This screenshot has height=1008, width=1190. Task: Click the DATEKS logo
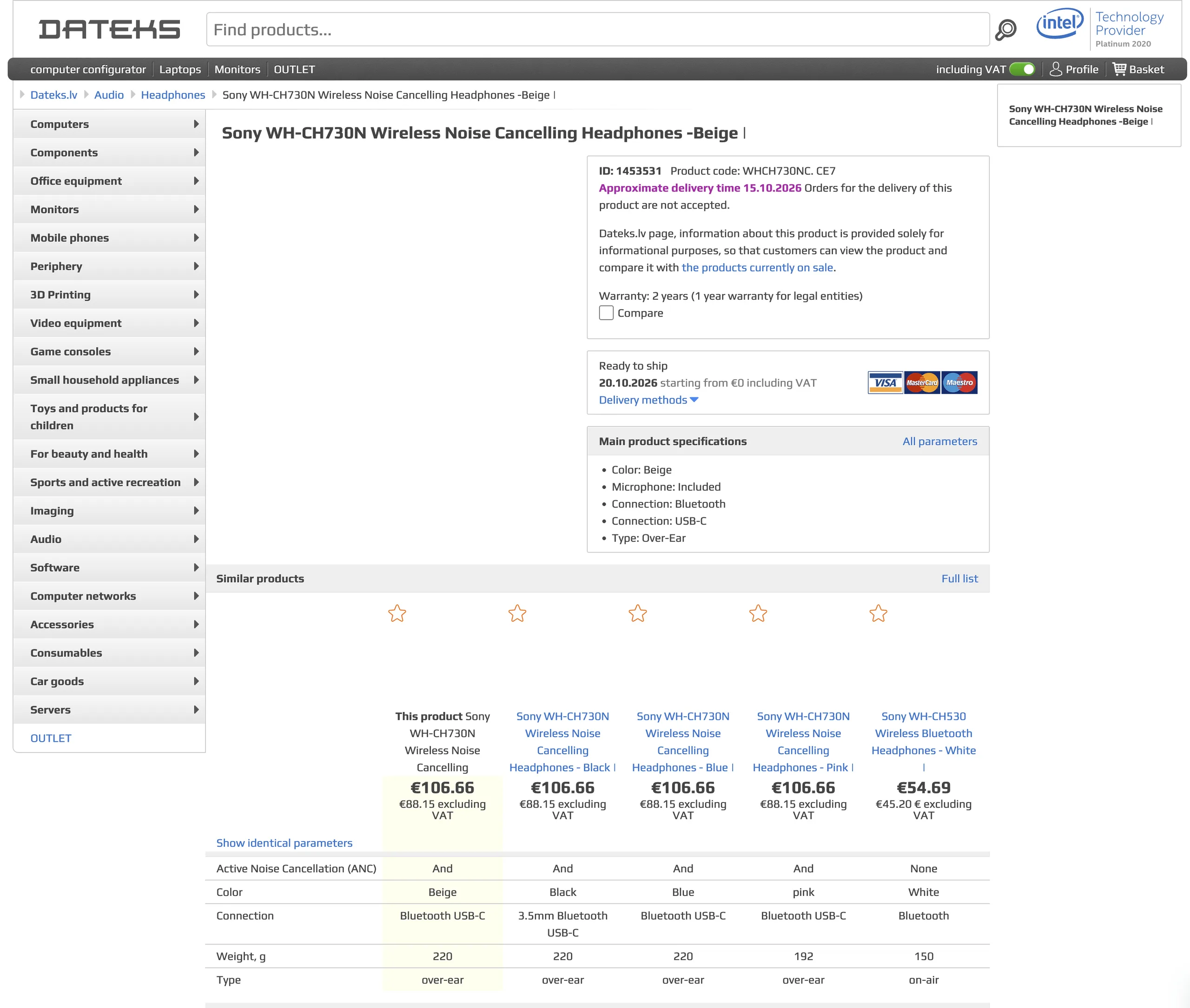[109, 30]
